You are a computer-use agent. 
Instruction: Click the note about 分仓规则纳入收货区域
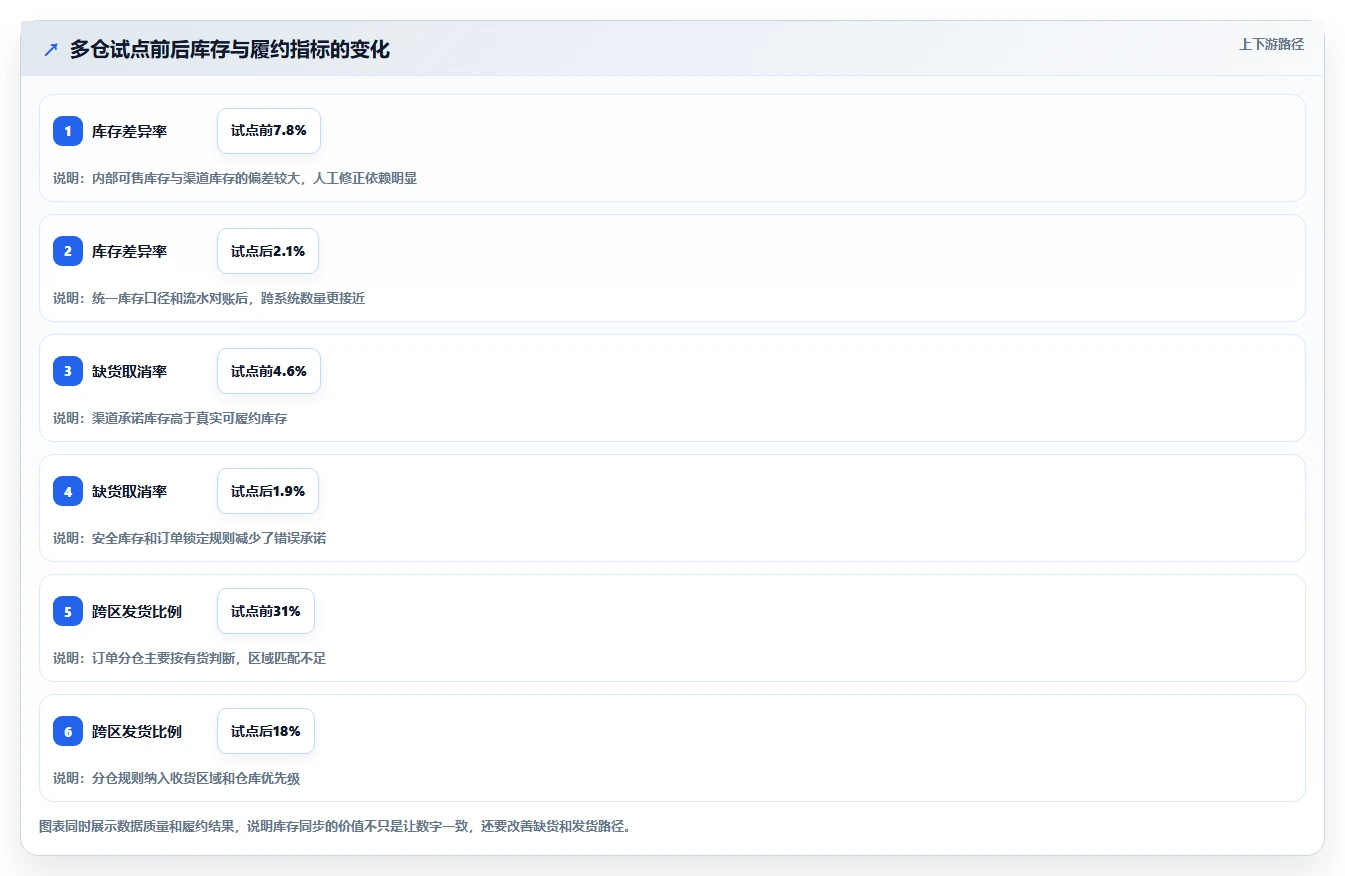[176, 778]
